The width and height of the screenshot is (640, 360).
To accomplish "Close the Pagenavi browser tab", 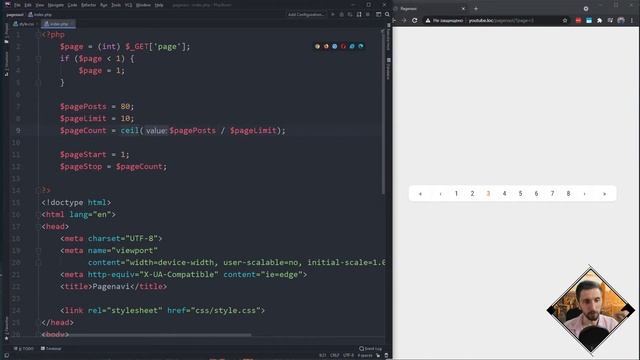I will point(463,9).
